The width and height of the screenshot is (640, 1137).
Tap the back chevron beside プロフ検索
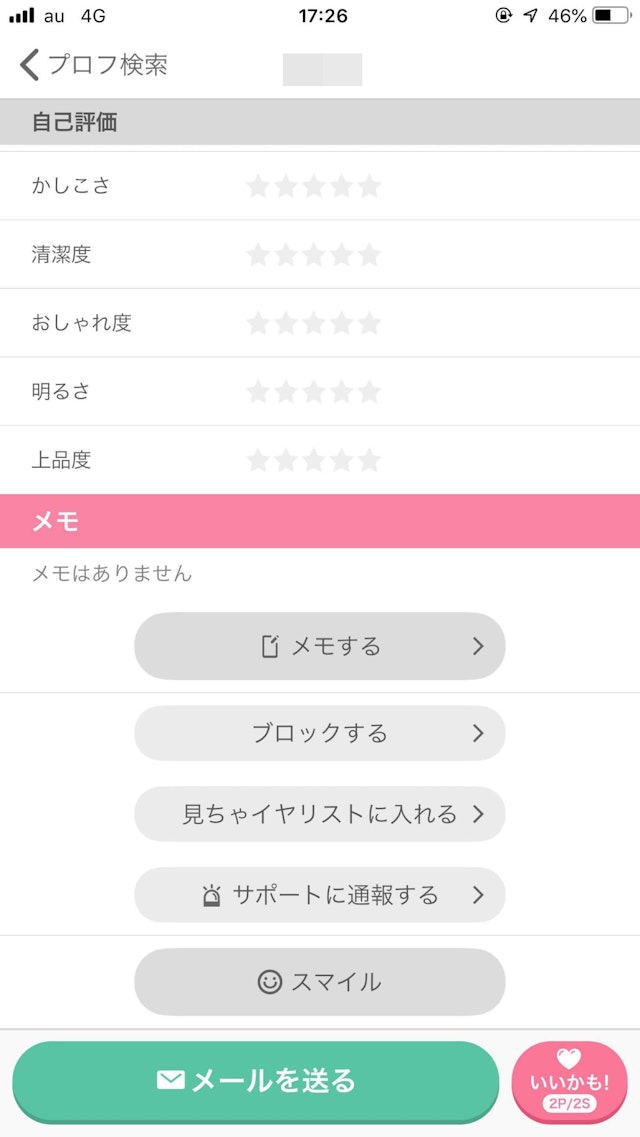click(x=29, y=65)
